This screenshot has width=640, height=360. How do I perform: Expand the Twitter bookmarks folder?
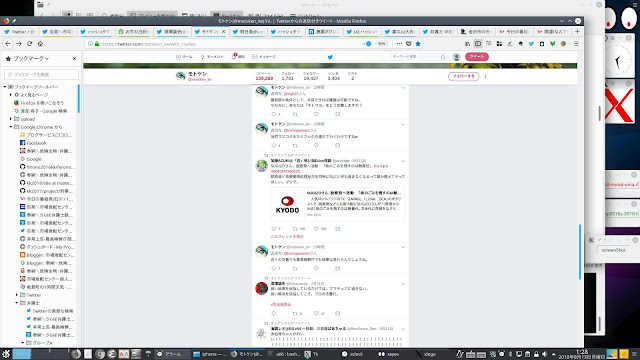pos(17,295)
